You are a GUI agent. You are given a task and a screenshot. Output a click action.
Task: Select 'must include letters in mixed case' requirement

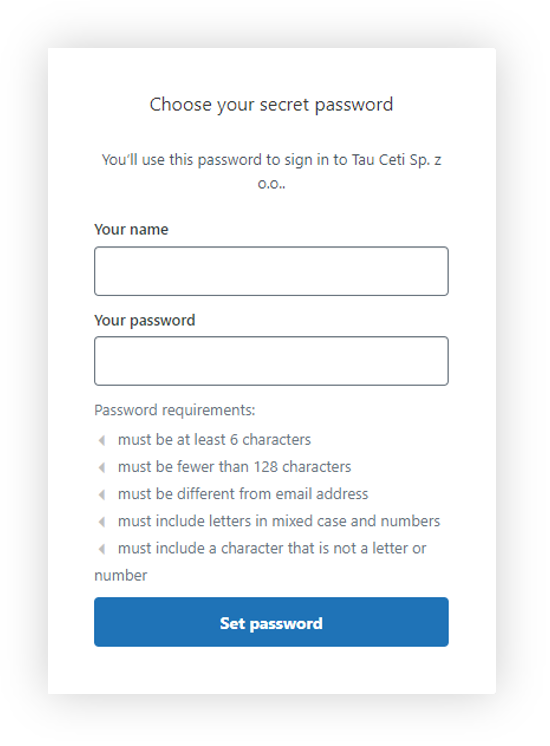pos(279,521)
